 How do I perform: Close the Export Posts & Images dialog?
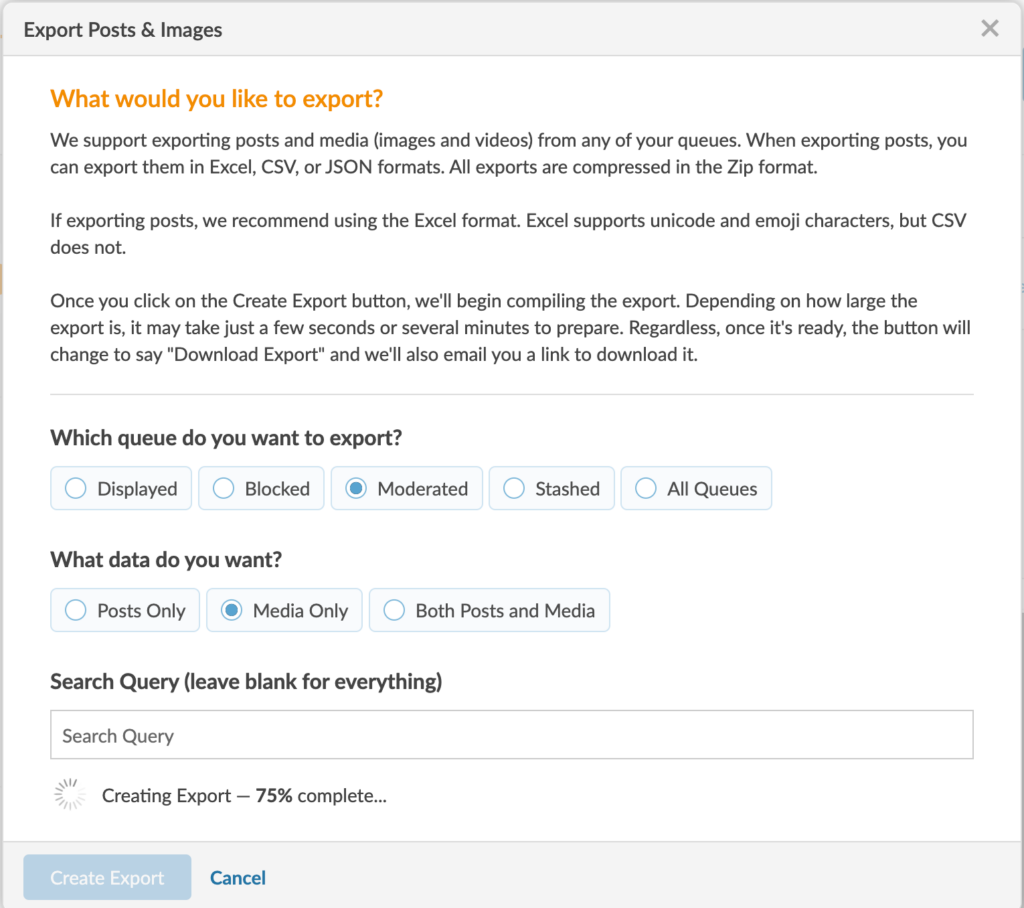coord(989,28)
